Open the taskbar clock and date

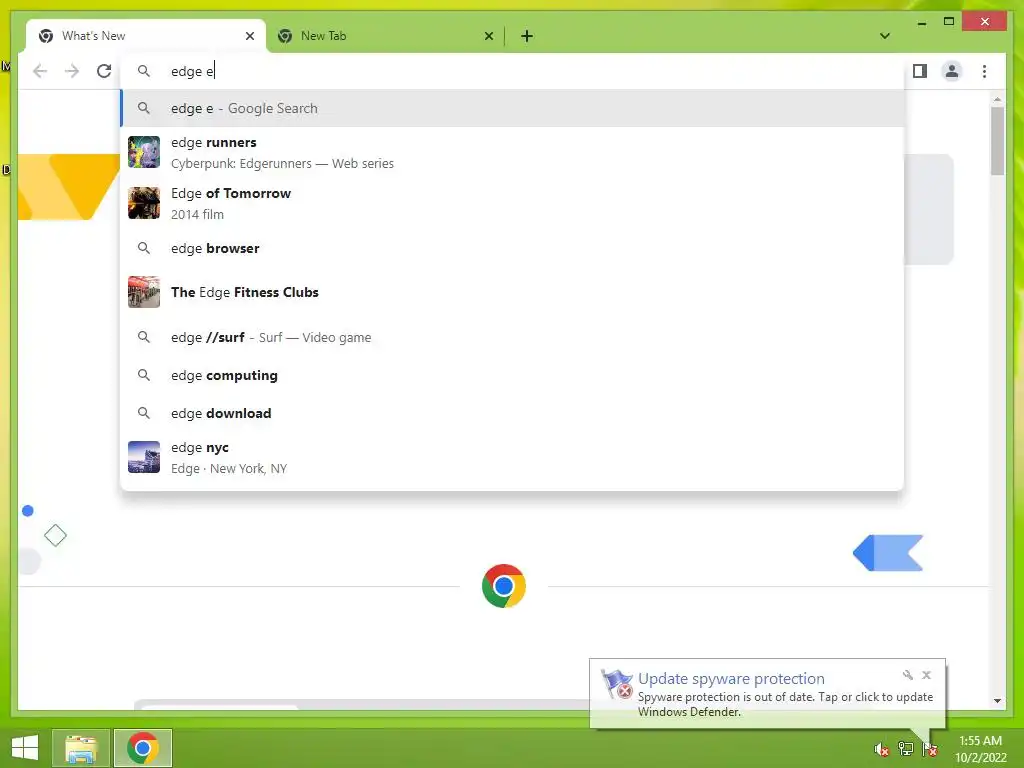pyautogui.click(x=980, y=749)
